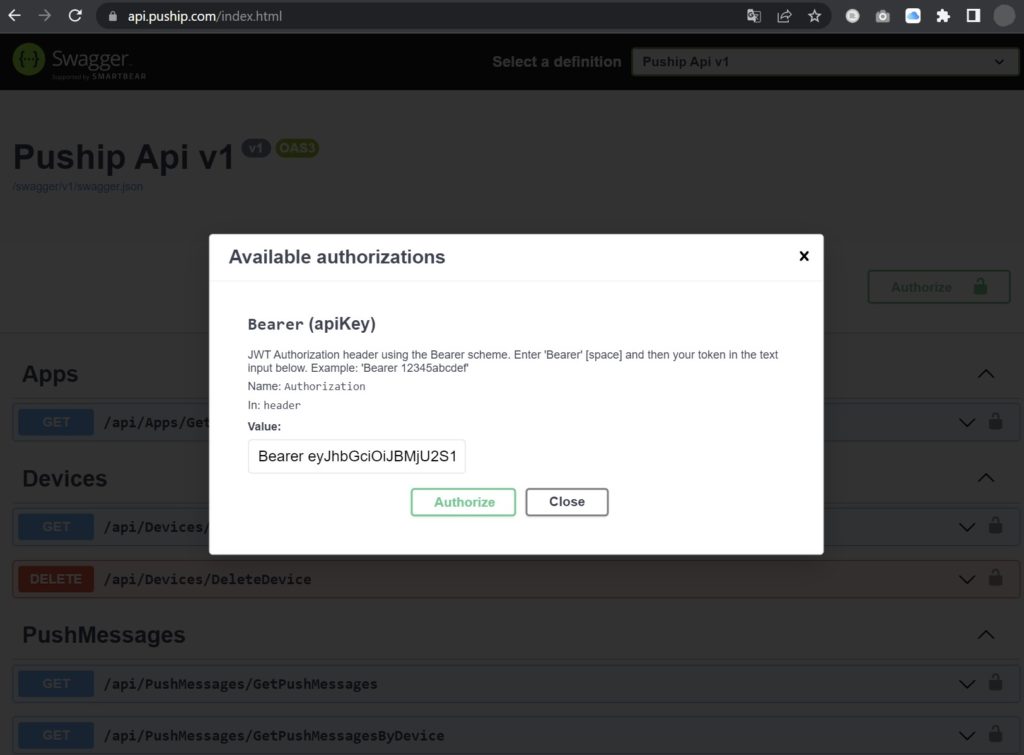Go back with the browser back arrow
This screenshot has height=755, width=1024.
tap(14, 16)
